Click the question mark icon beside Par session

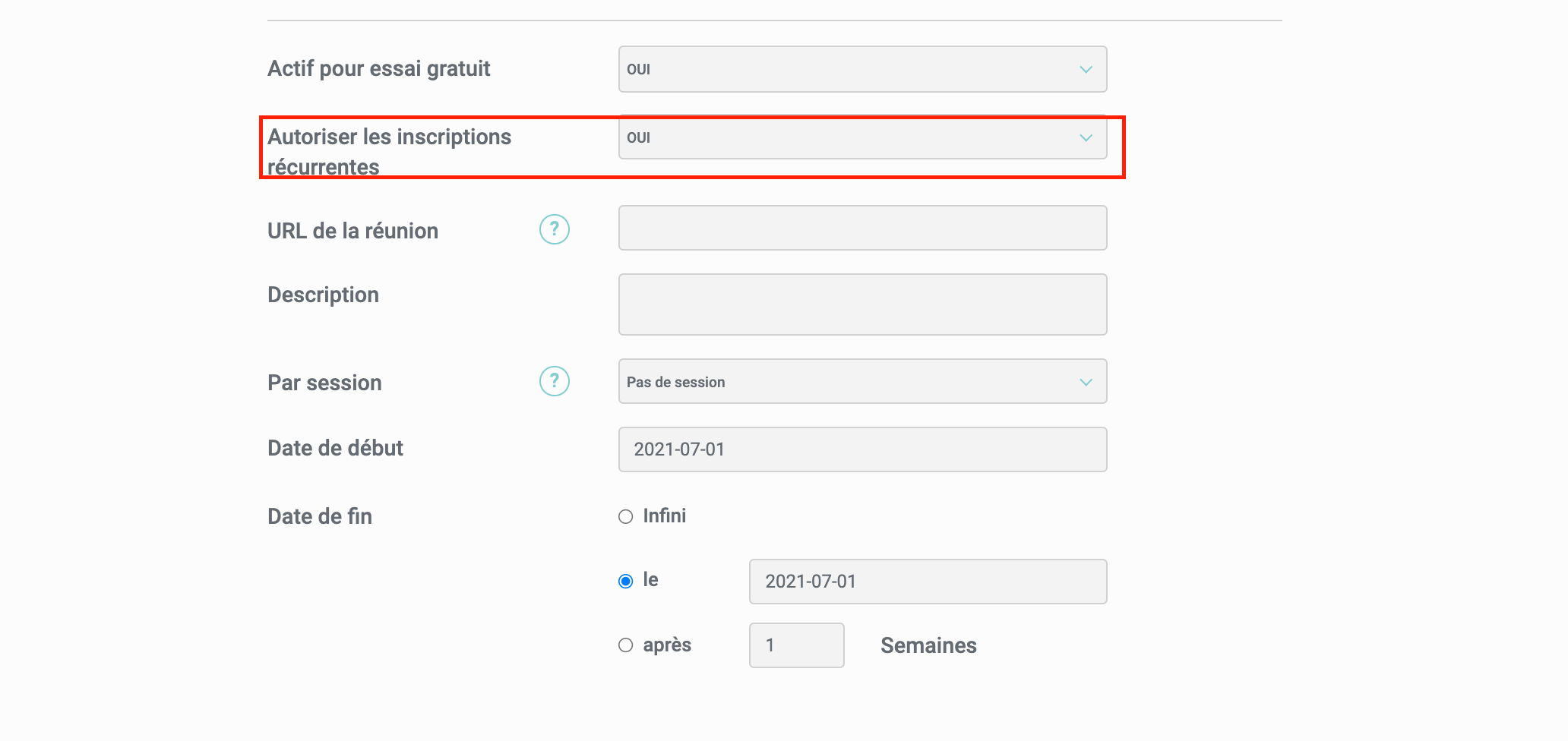[554, 381]
